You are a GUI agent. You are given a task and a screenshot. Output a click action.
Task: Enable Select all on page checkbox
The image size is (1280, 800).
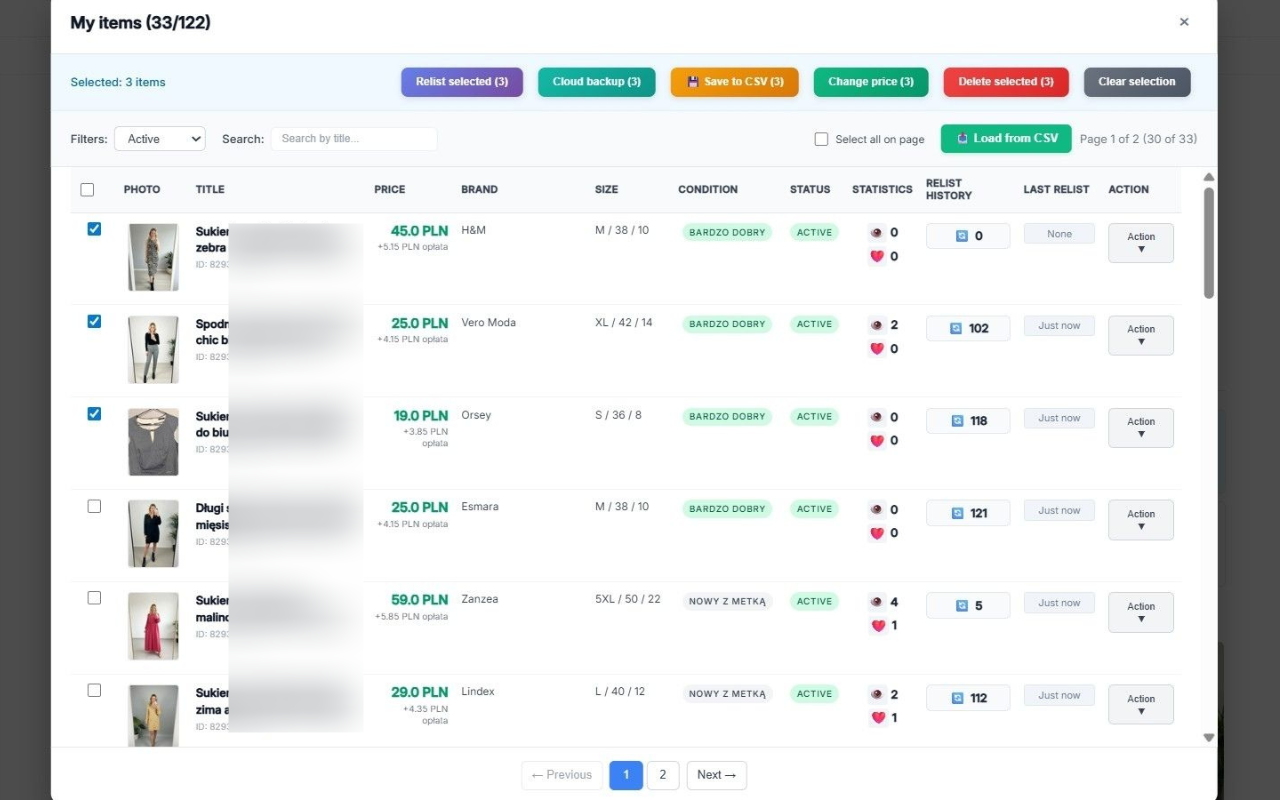coord(821,139)
